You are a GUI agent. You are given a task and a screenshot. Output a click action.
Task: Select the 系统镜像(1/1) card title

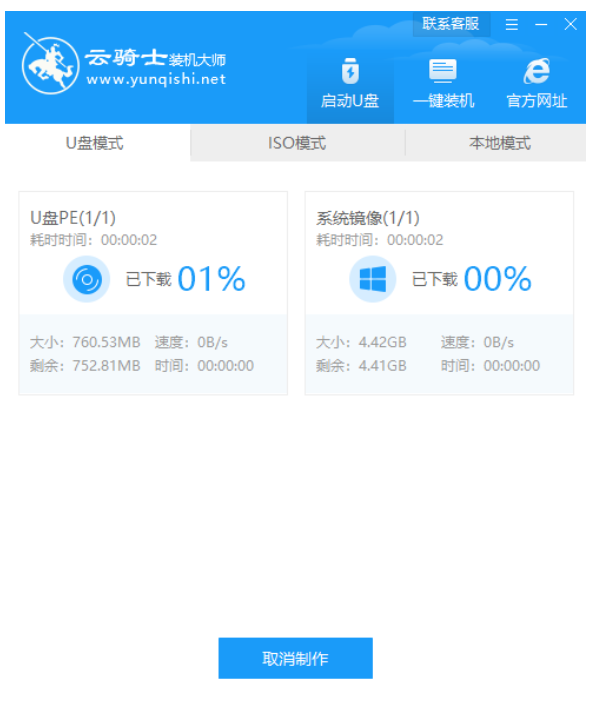[368, 218]
